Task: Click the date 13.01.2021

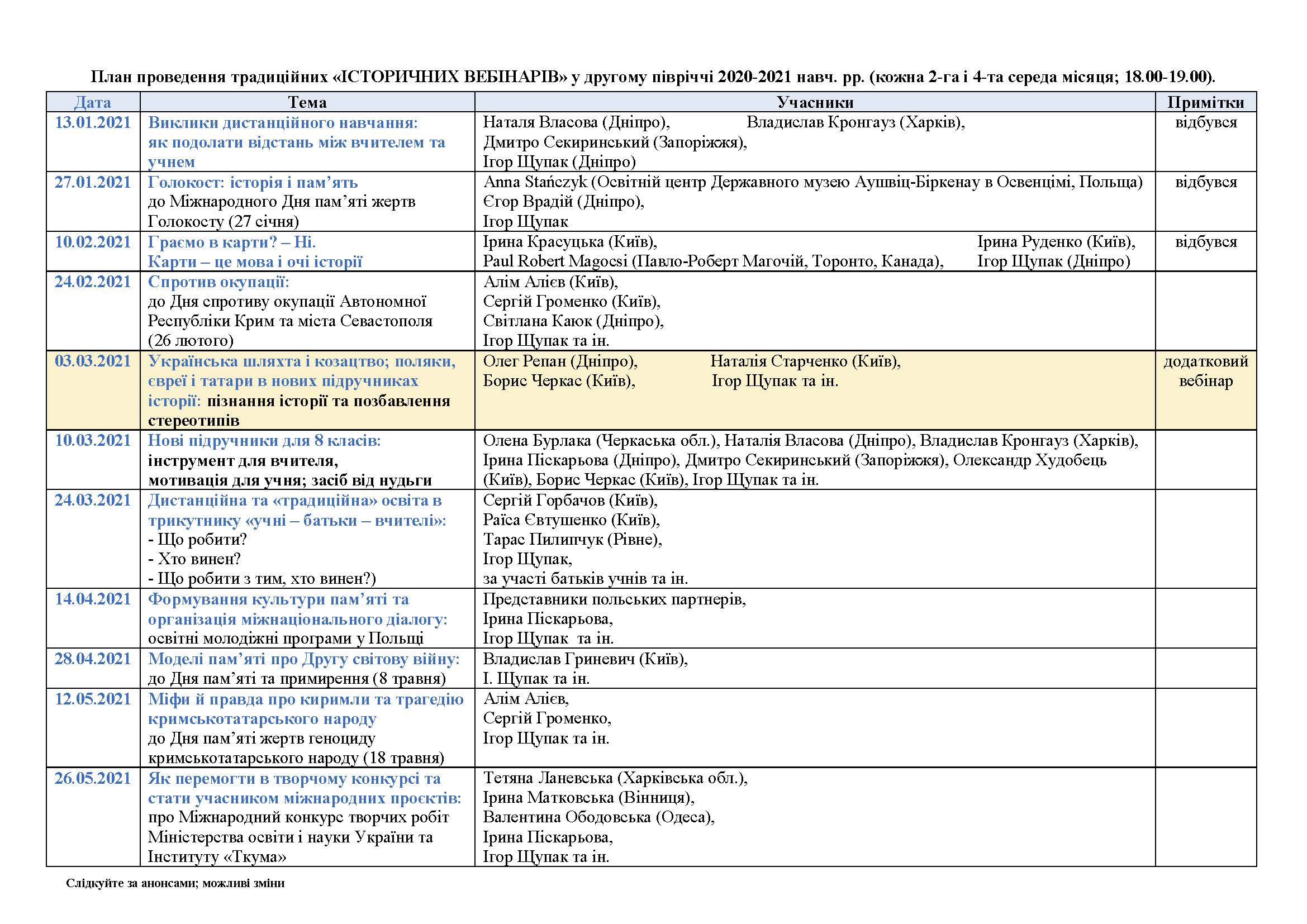Action: 93,122
